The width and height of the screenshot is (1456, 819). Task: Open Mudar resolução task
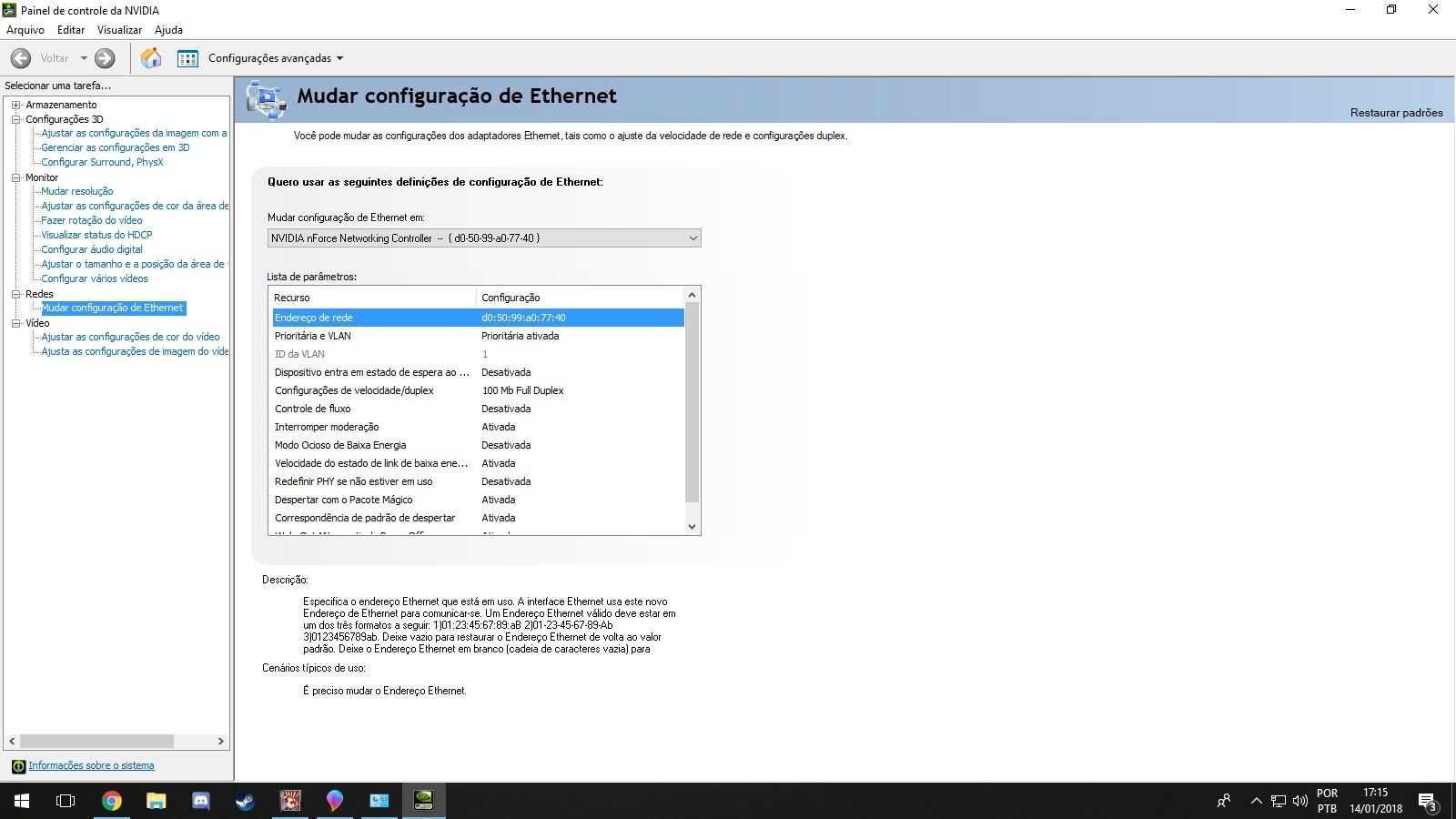coord(77,191)
